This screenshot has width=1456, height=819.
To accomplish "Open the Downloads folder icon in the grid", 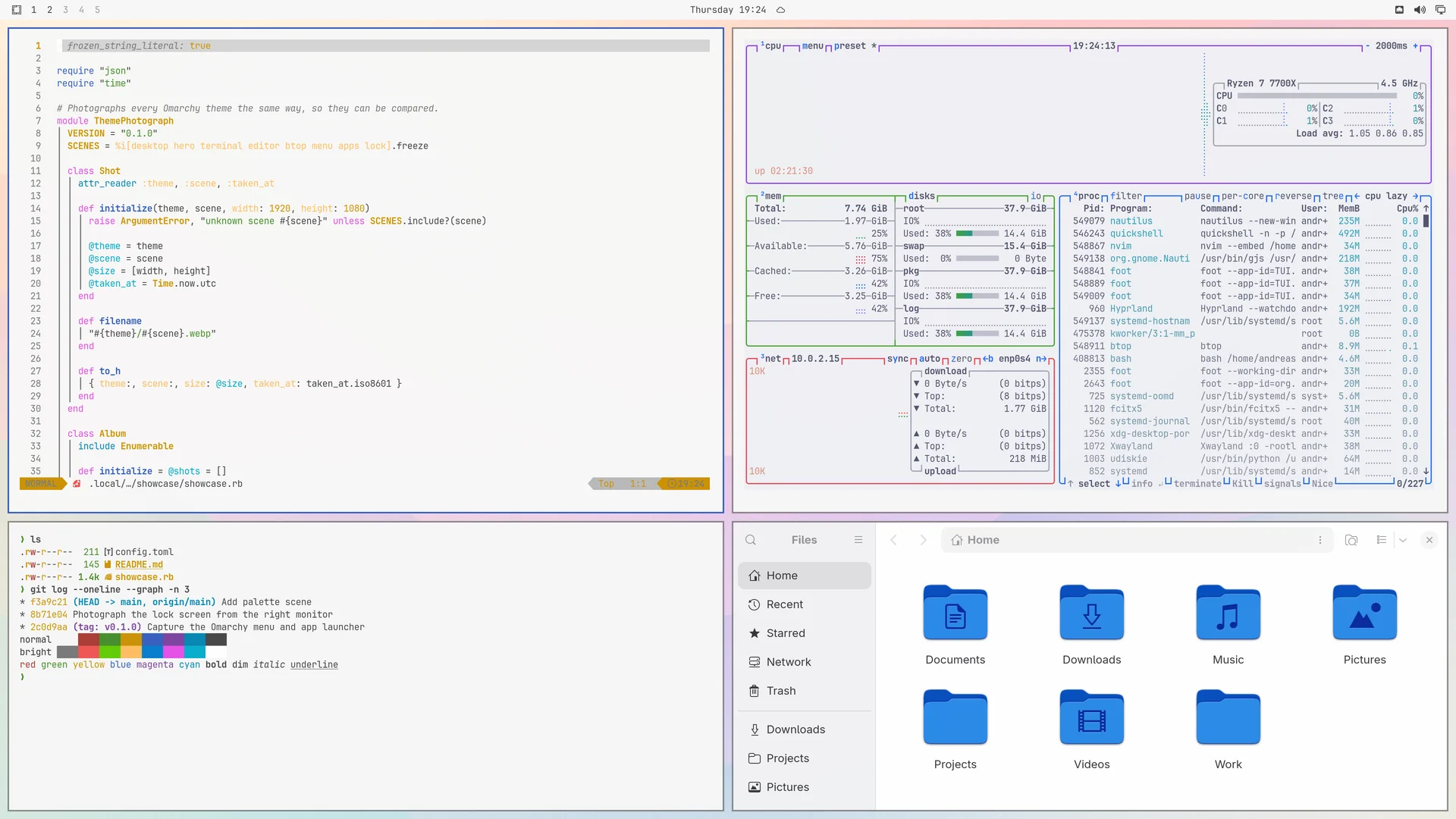I will click(1092, 625).
